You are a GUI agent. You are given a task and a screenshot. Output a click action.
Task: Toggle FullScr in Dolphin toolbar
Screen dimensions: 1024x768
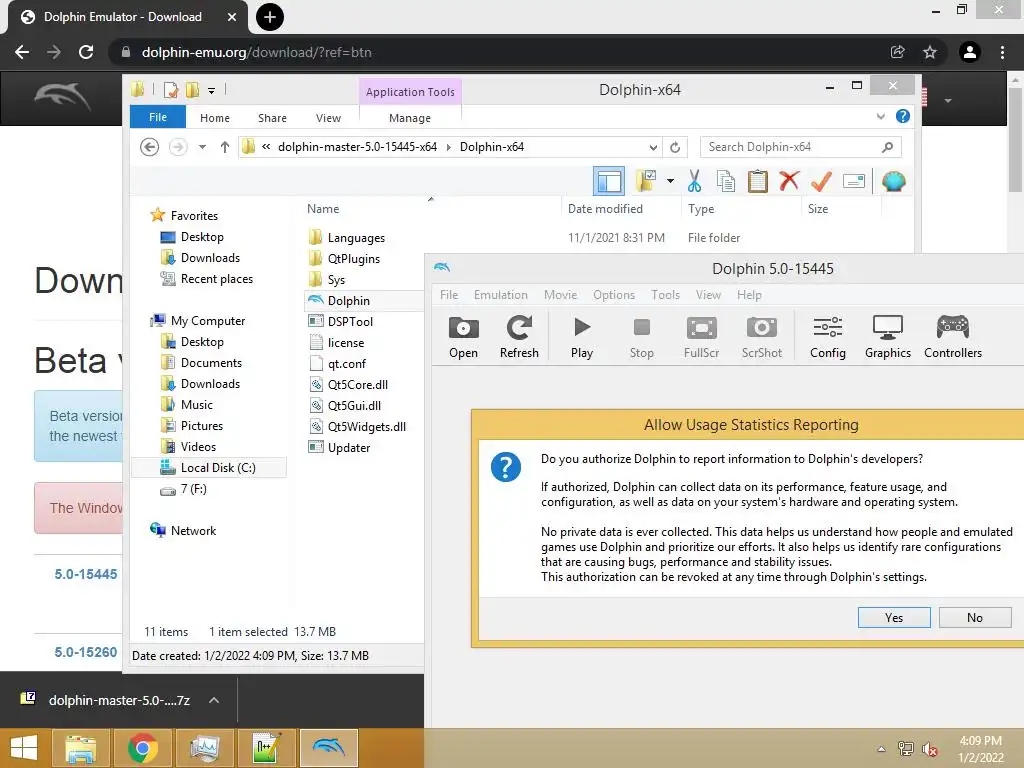tap(701, 336)
